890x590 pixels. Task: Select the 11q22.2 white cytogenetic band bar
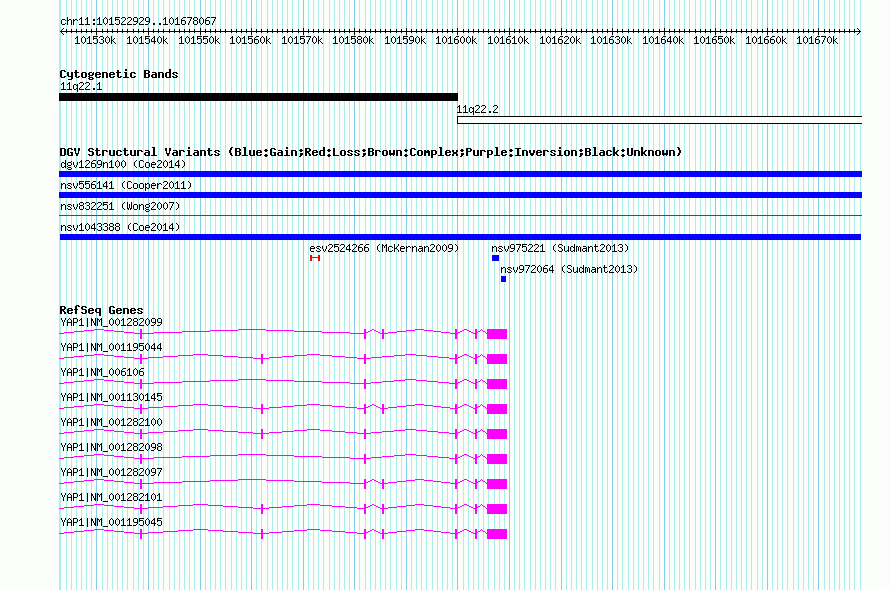pyautogui.click(x=660, y=120)
